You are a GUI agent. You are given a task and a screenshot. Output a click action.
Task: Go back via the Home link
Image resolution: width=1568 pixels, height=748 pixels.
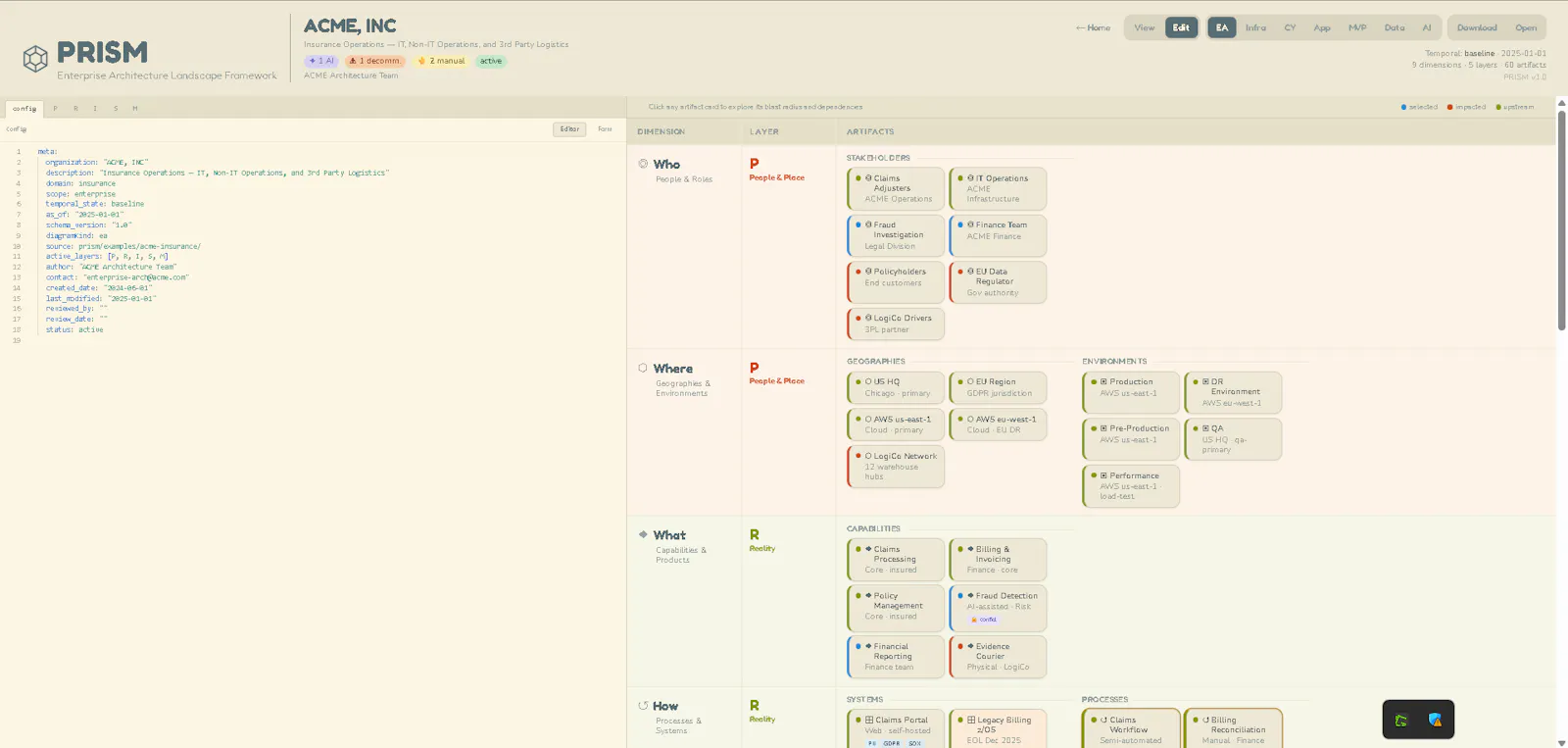tap(1093, 27)
